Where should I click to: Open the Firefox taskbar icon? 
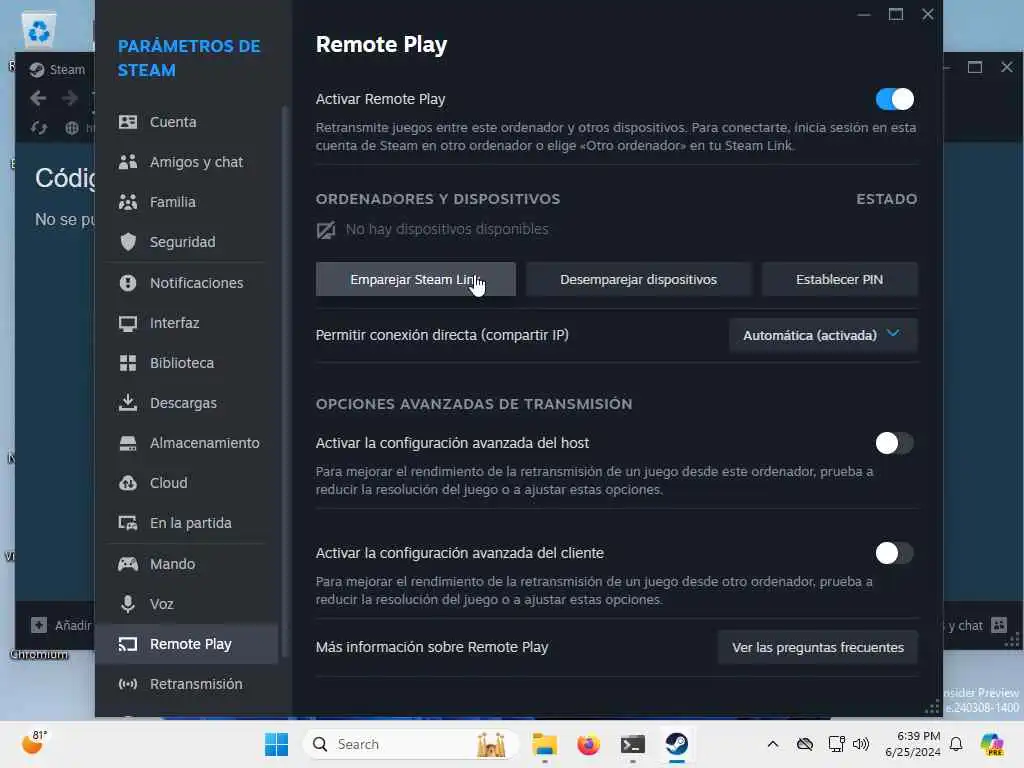(x=588, y=744)
